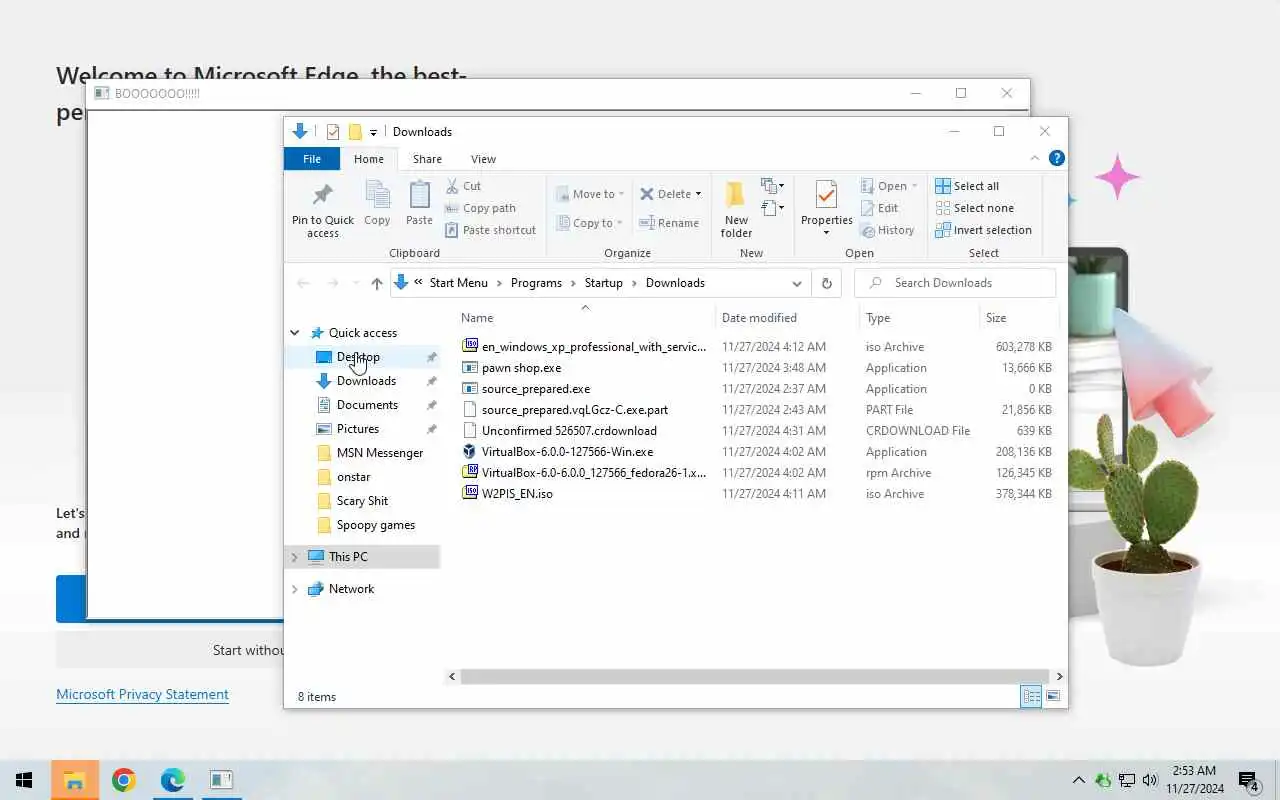Click the History ribbon button

tap(887, 230)
